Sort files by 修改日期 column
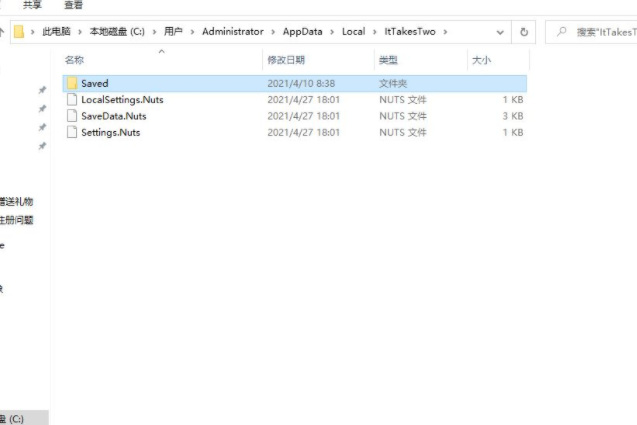The height and width of the screenshot is (425, 637). point(286,60)
